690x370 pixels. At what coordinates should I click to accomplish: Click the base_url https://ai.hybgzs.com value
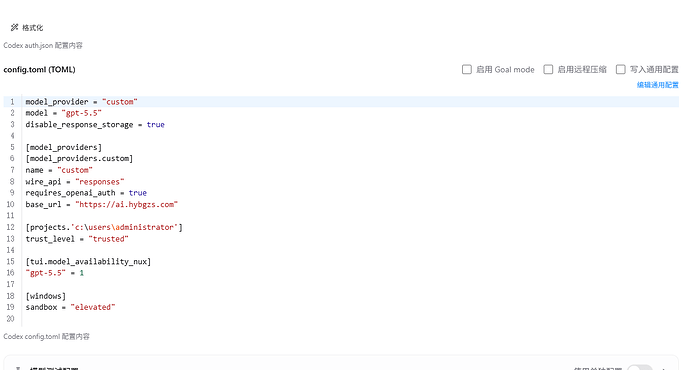[x=126, y=205]
